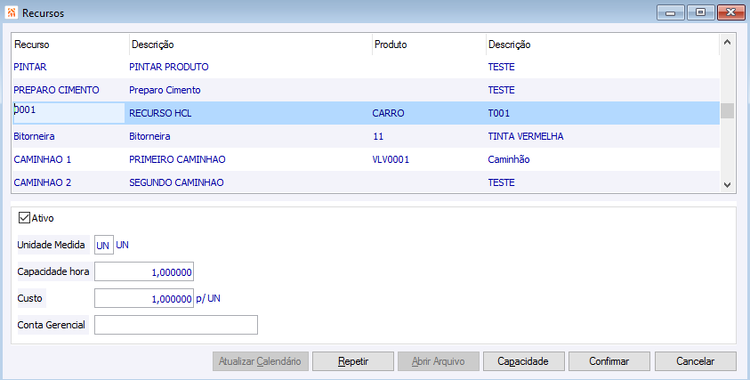Click the Atualizar Calendário button
The height and width of the screenshot is (380, 750).
pos(260,361)
